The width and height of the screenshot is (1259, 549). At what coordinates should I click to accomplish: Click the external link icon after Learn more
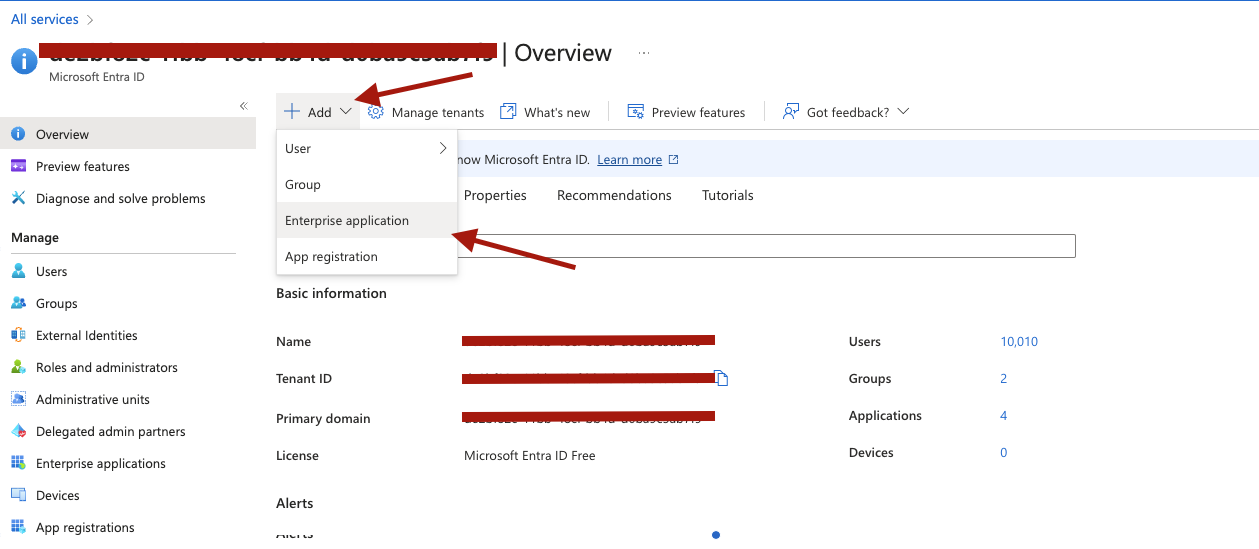tap(673, 159)
